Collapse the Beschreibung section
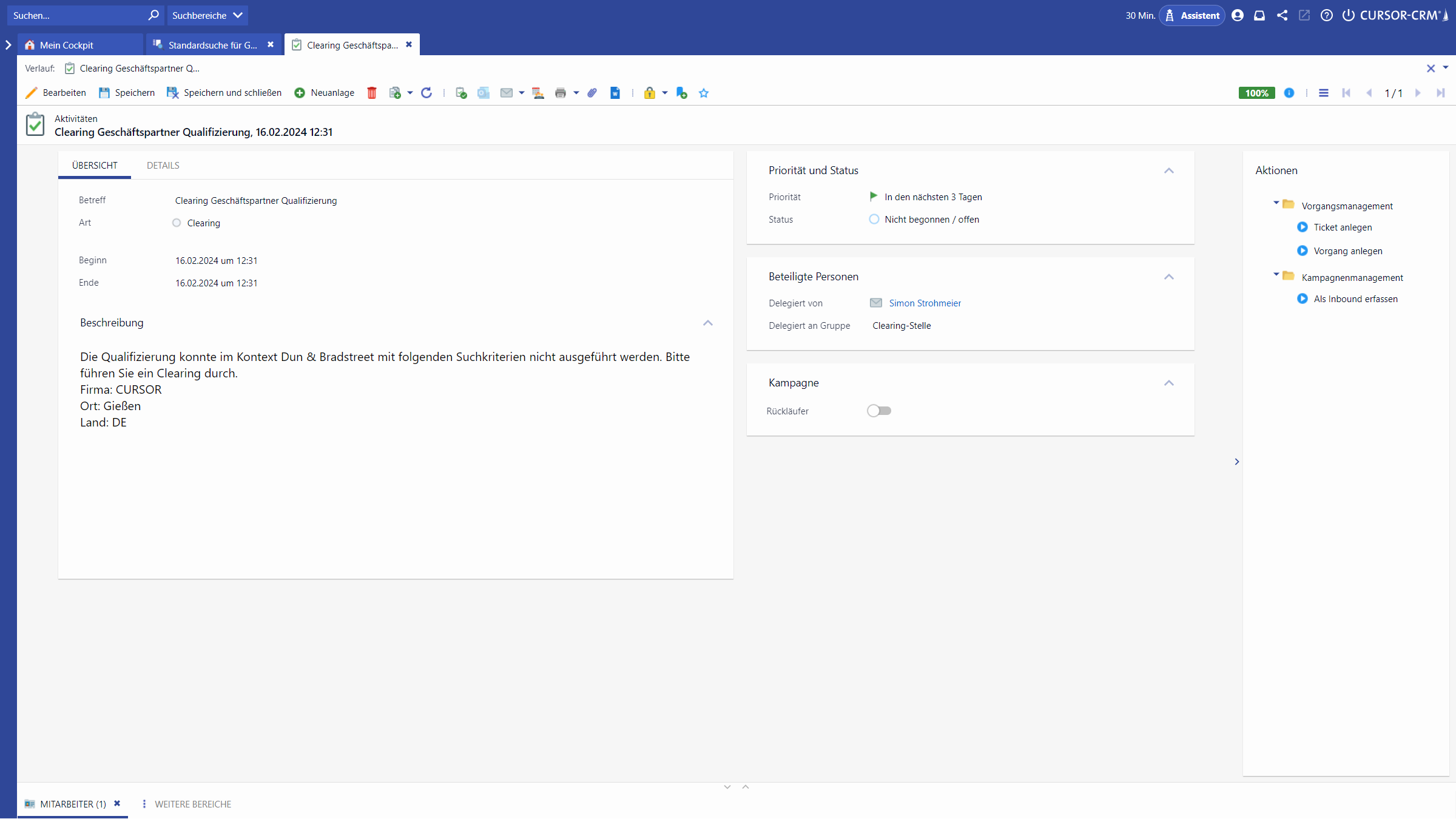Viewport: 1456px width, 819px height. pos(707,323)
